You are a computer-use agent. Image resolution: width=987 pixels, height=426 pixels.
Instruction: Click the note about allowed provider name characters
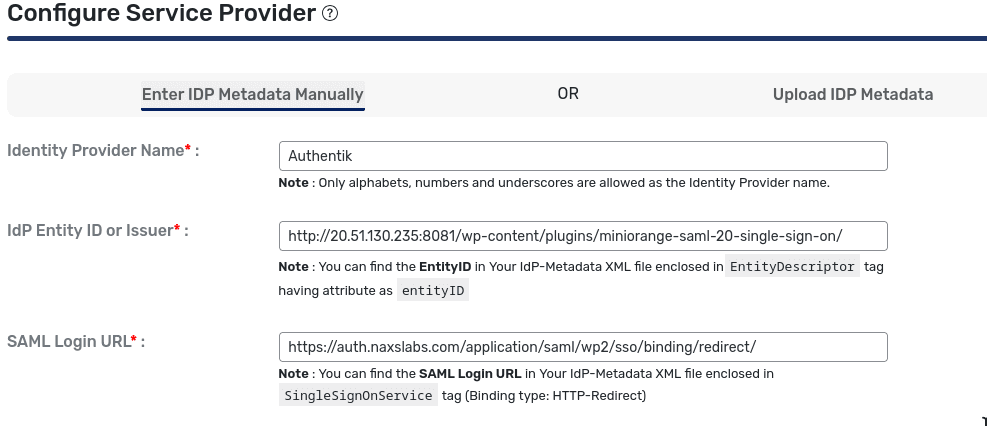click(555, 183)
